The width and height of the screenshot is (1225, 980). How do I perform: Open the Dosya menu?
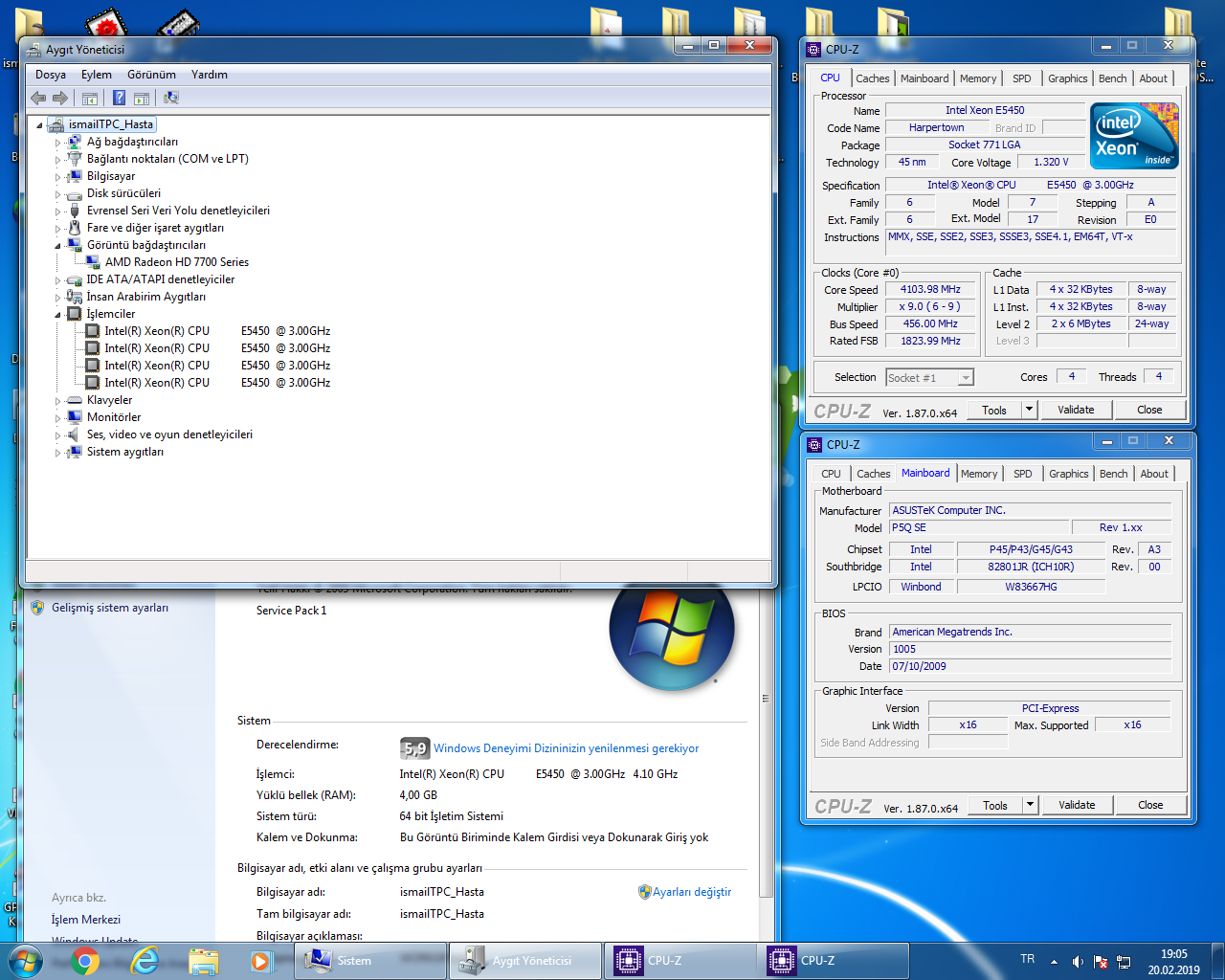(51, 75)
